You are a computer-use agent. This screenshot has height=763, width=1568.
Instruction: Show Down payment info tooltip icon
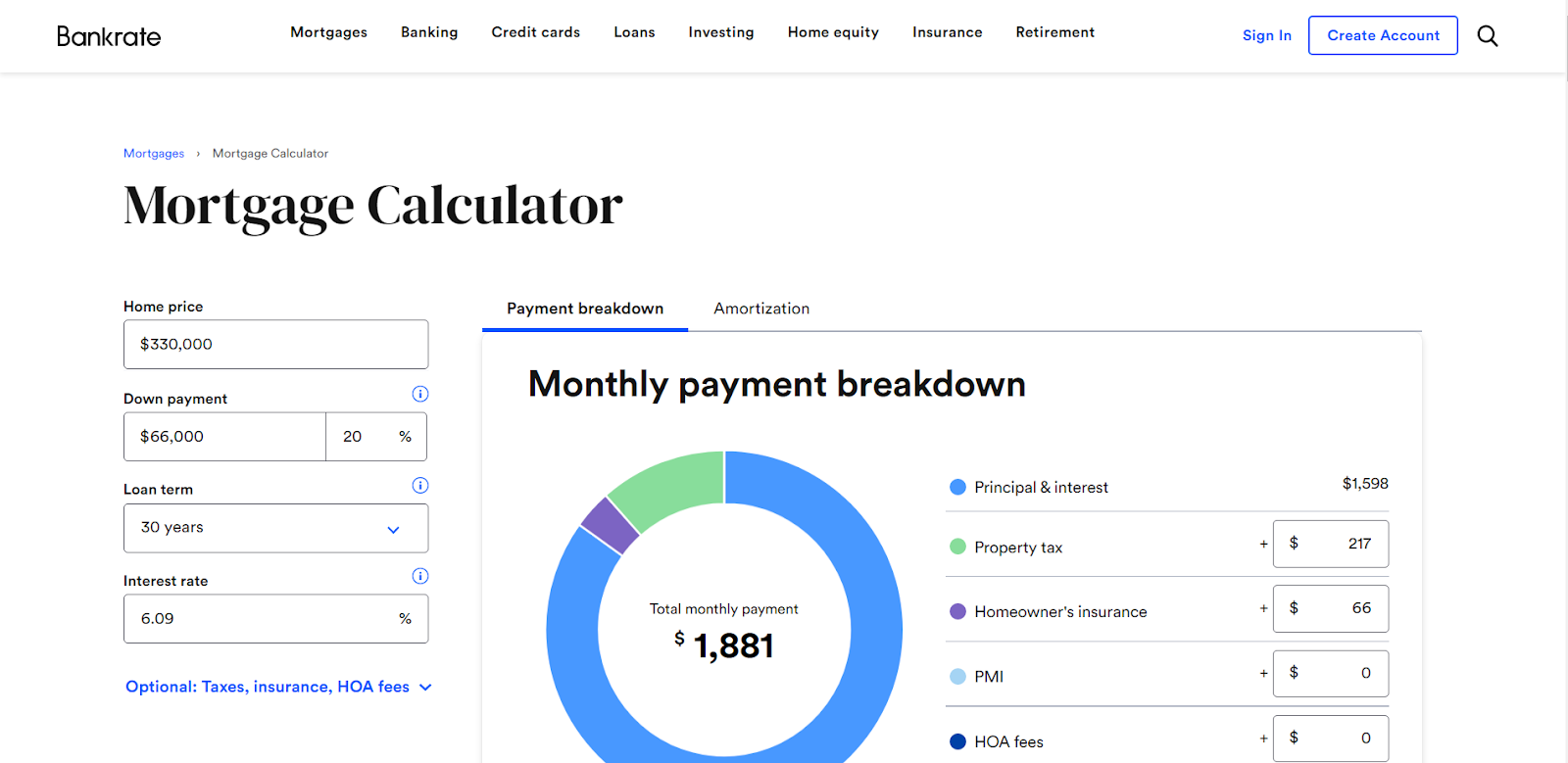pos(420,394)
